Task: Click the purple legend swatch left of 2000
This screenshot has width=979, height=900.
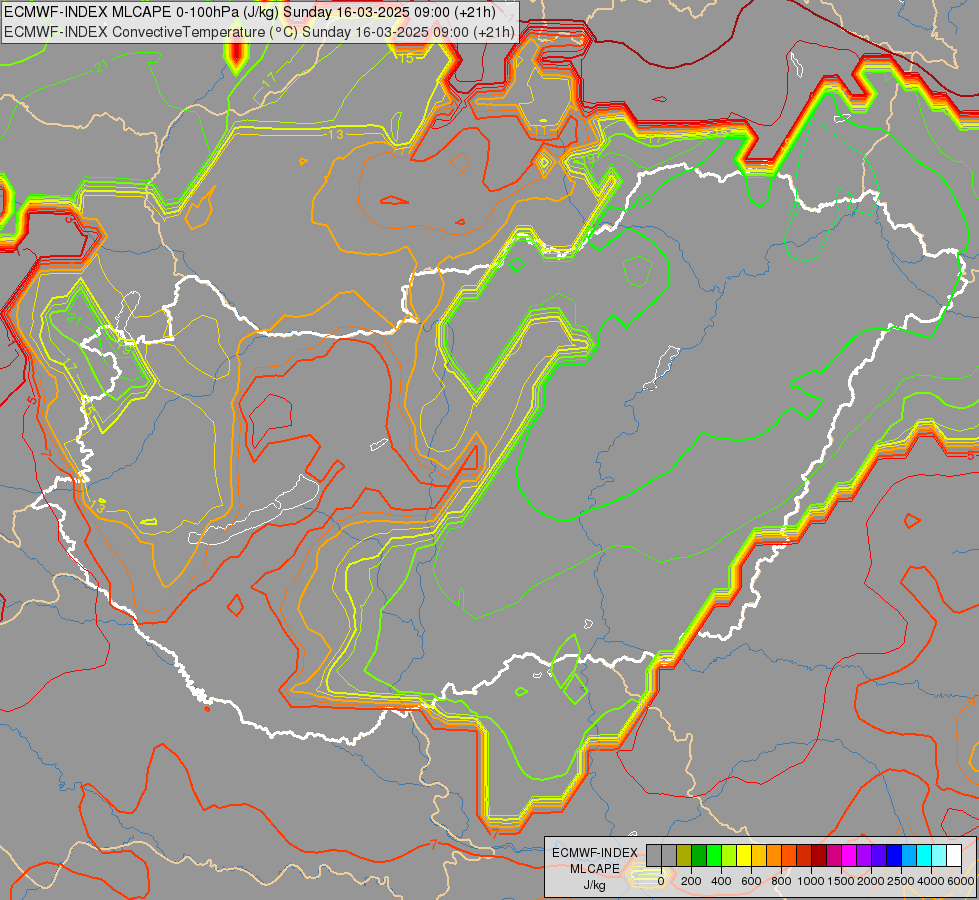Action: (x=865, y=855)
